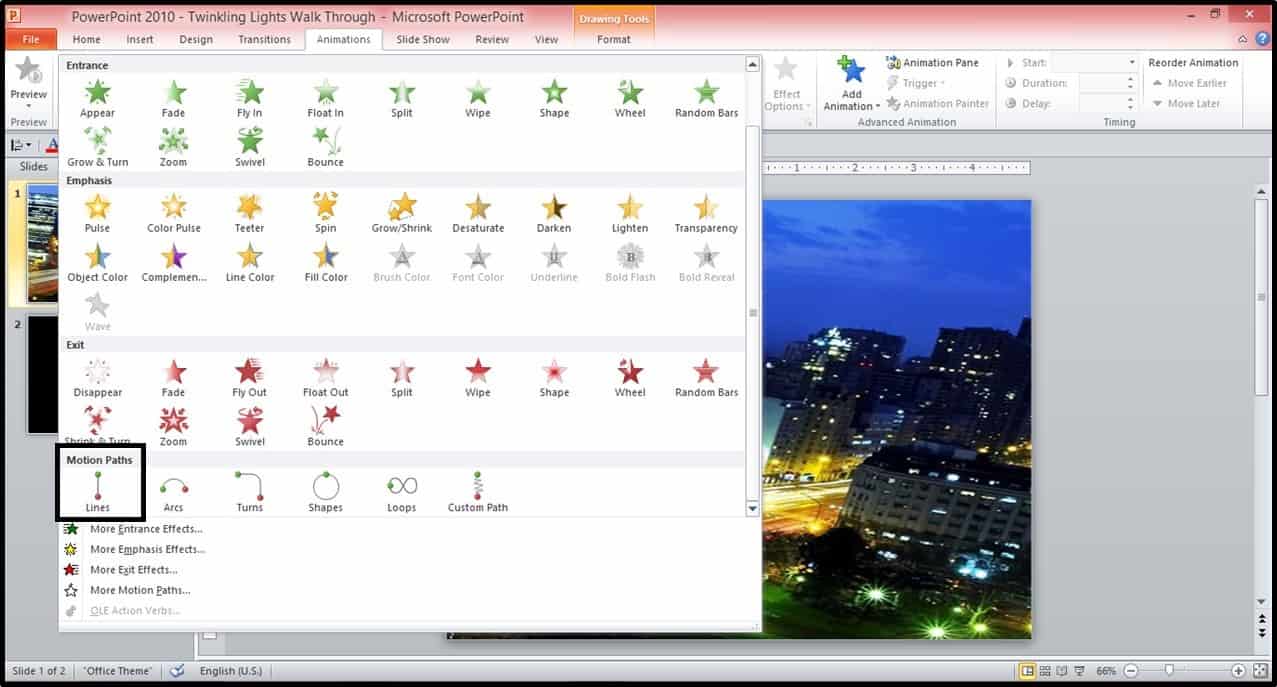Collapse the animation gallery with bottom arrow
The image size is (1277, 687).
(753, 509)
